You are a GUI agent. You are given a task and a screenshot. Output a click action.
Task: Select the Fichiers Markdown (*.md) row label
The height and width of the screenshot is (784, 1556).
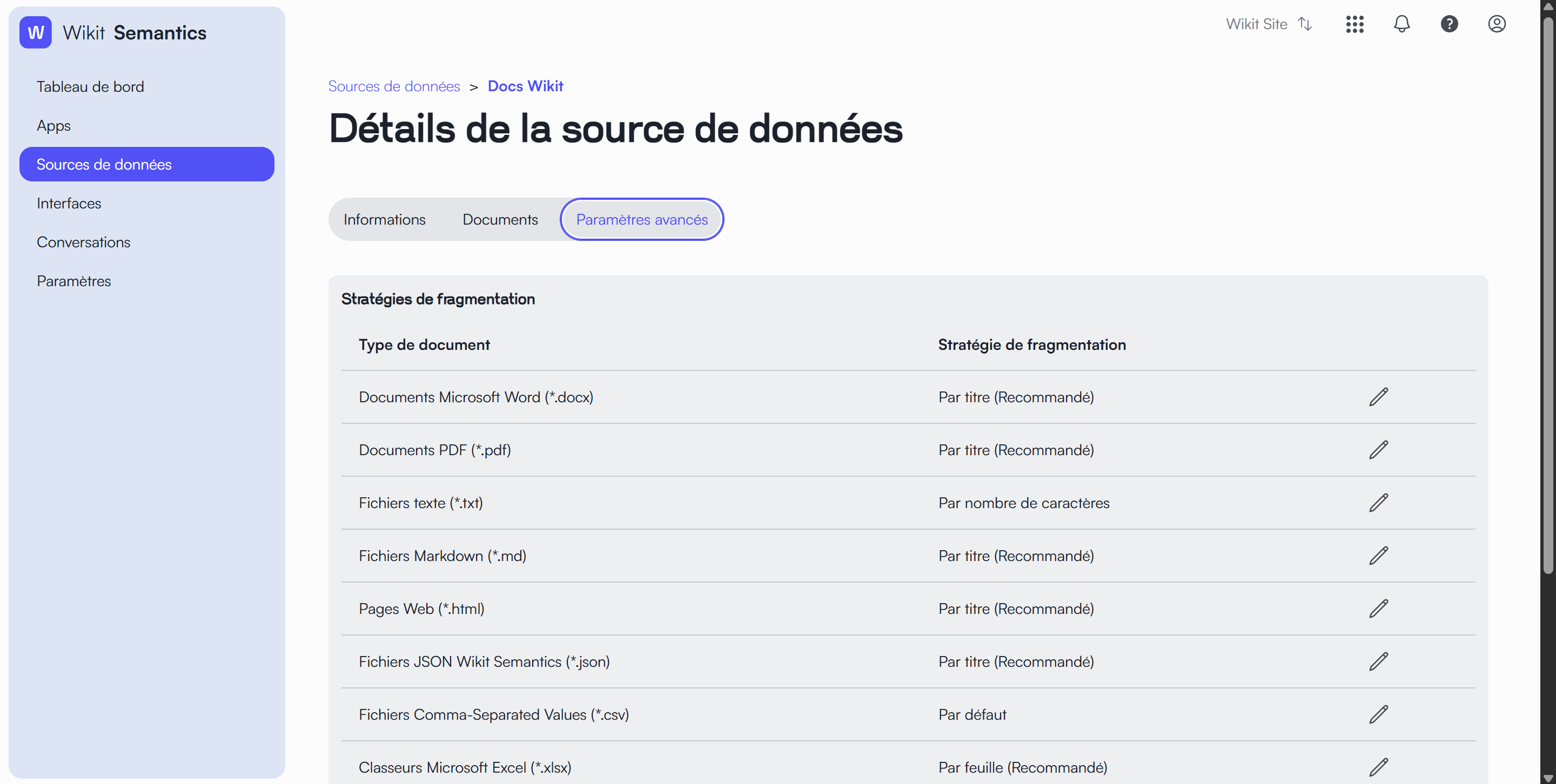pyautogui.click(x=443, y=556)
